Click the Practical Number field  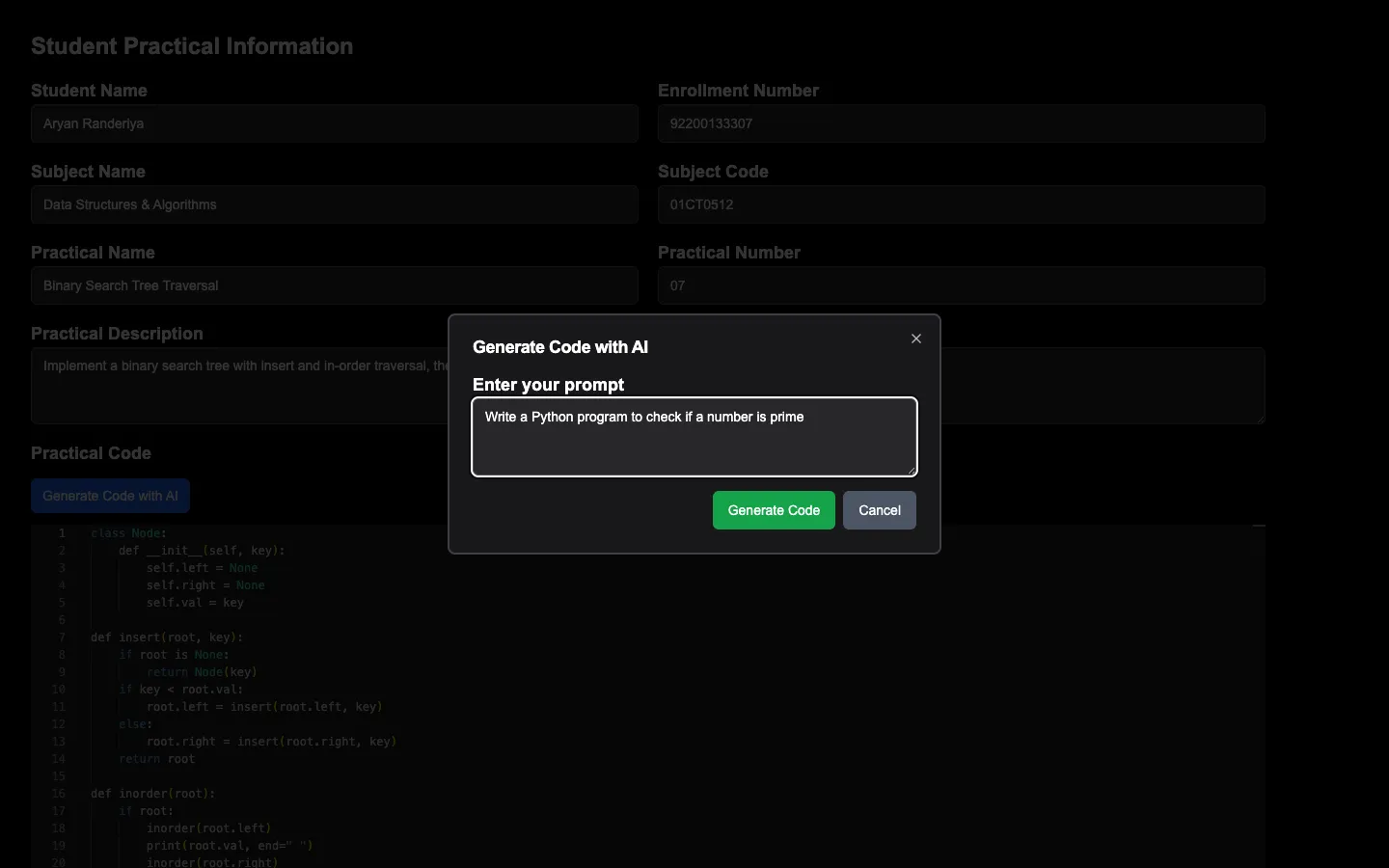coord(962,285)
